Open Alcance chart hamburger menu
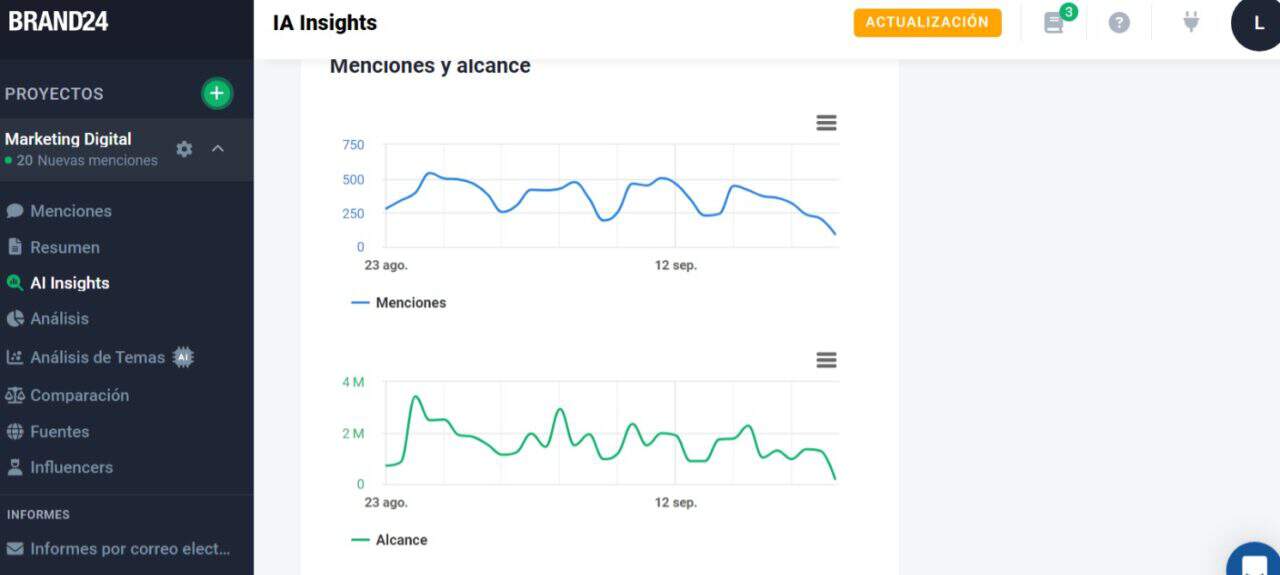This screenshot has width=1280, height=575. [x=826, y=360]
